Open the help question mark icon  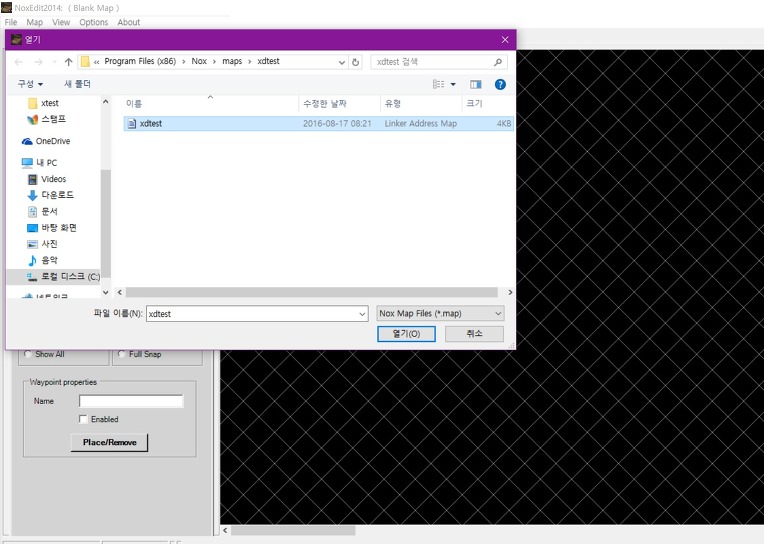(500, 85)
